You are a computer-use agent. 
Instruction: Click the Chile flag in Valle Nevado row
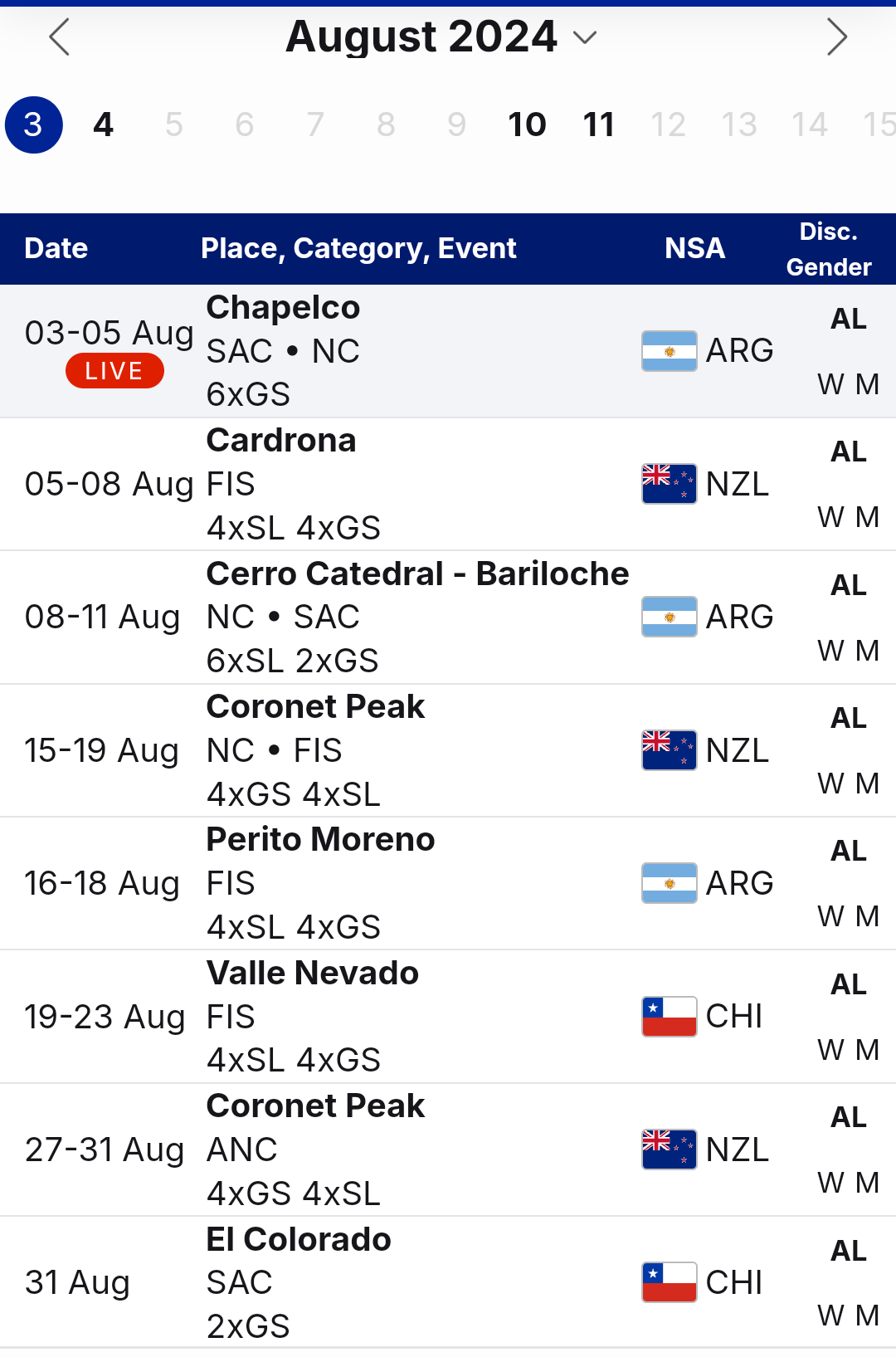point(669,1017)
